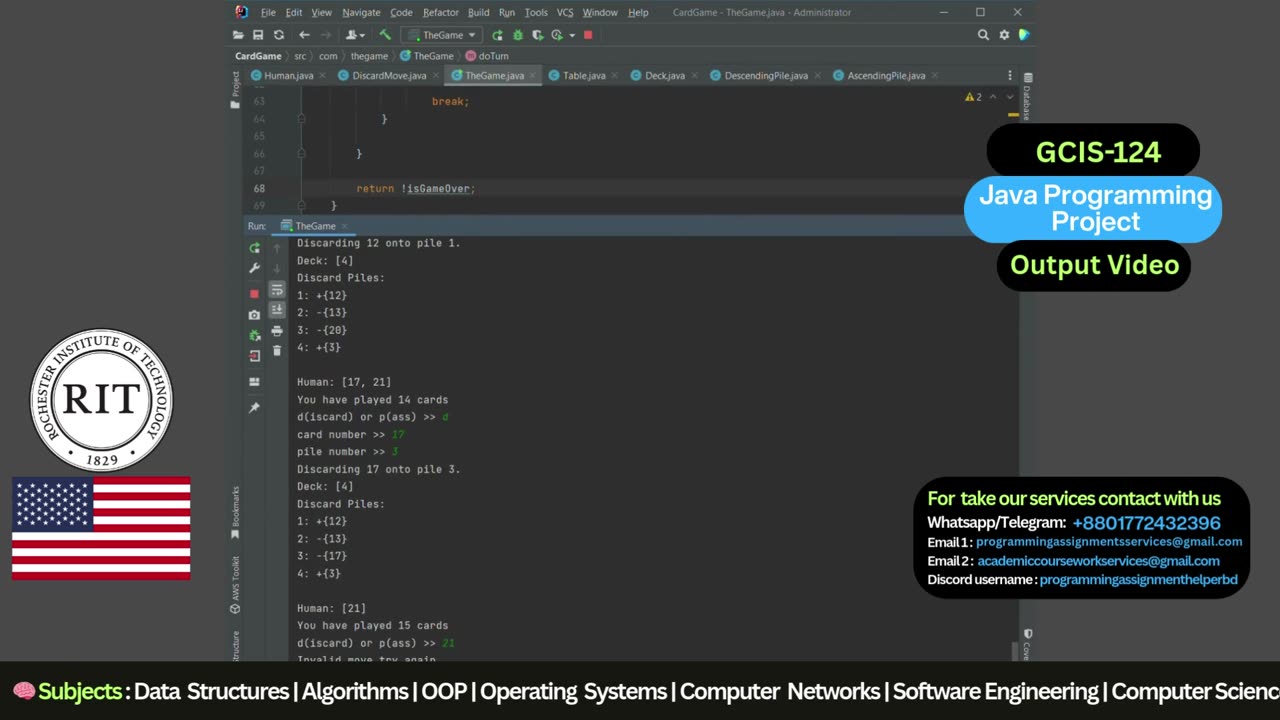The width and height of the screenshot is (1280, 720).
Task: Restore layout icon in Run panel
Action: coord(254,382)
